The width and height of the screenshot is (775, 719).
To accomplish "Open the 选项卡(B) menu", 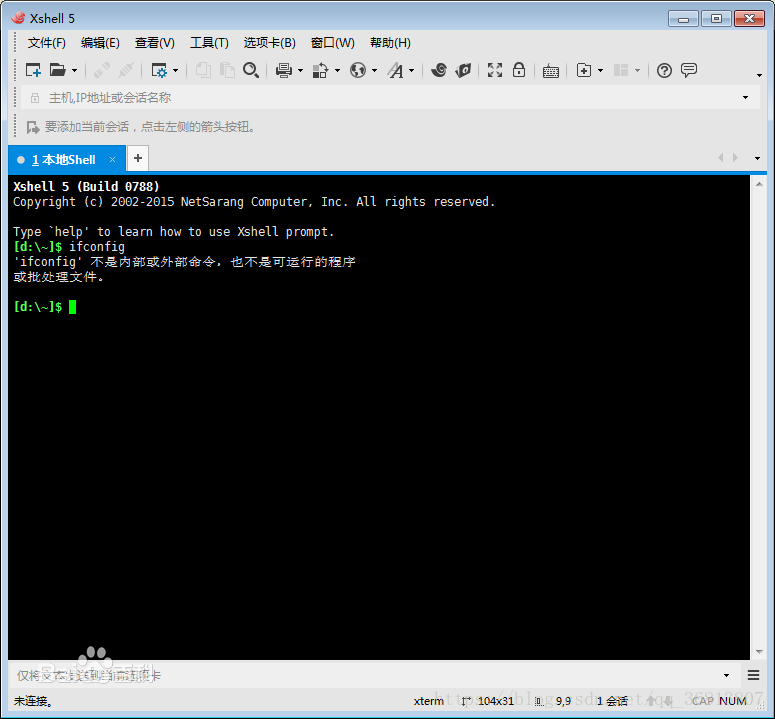I will pyautogui.click(x=269, y=43).
